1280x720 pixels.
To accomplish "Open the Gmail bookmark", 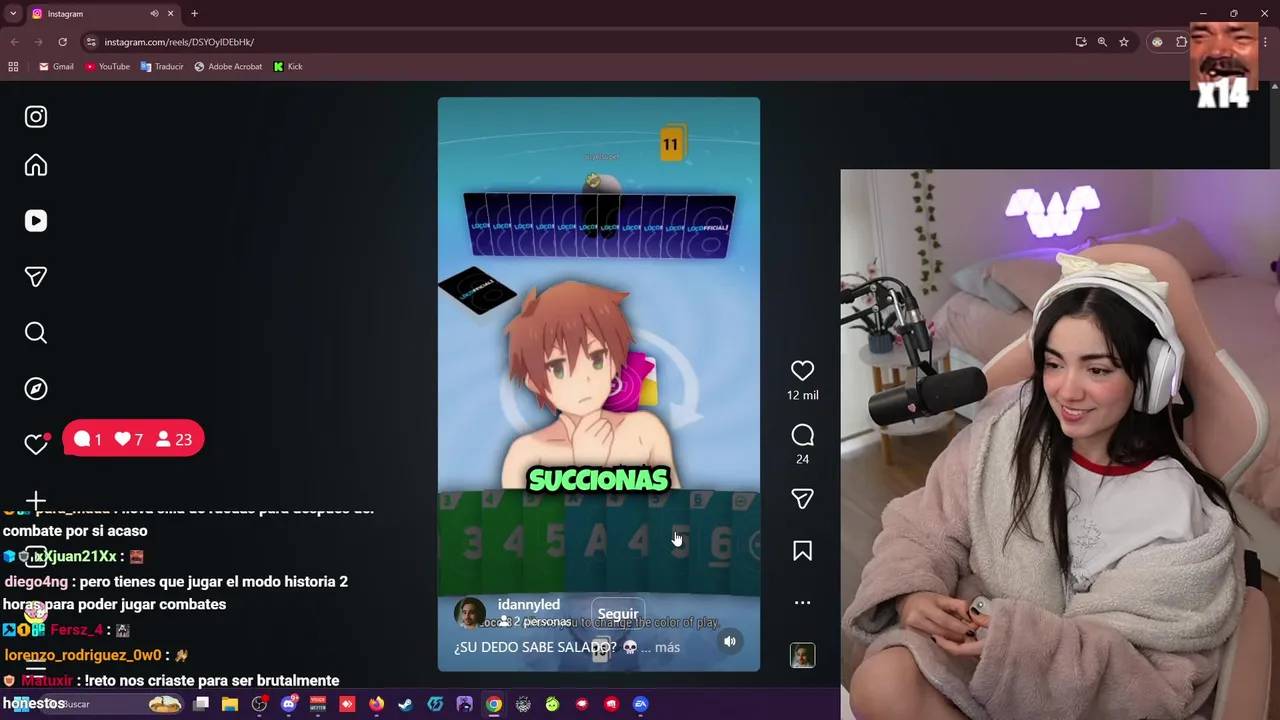I will point(56,67).
